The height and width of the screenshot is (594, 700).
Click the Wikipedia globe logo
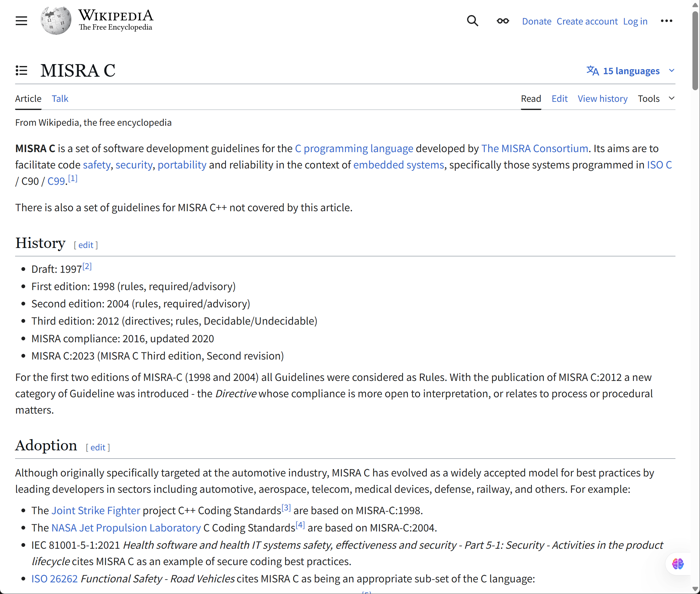(x=56, y=20)
